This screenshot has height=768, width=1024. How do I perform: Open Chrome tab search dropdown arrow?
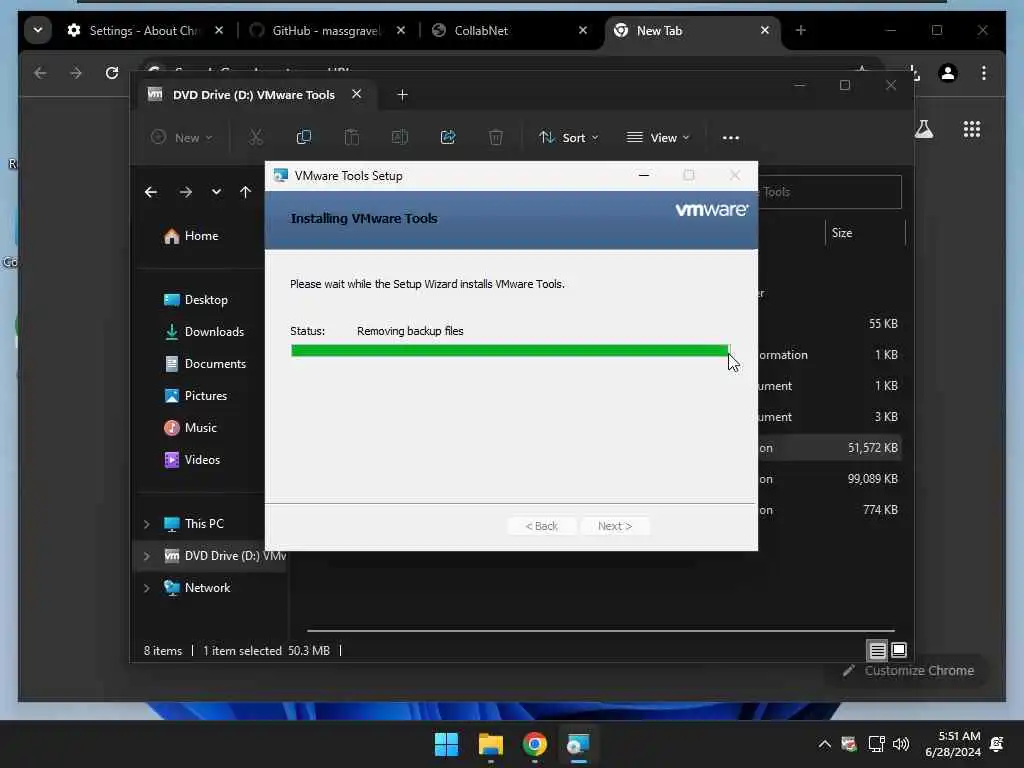(x=38, y=30)
